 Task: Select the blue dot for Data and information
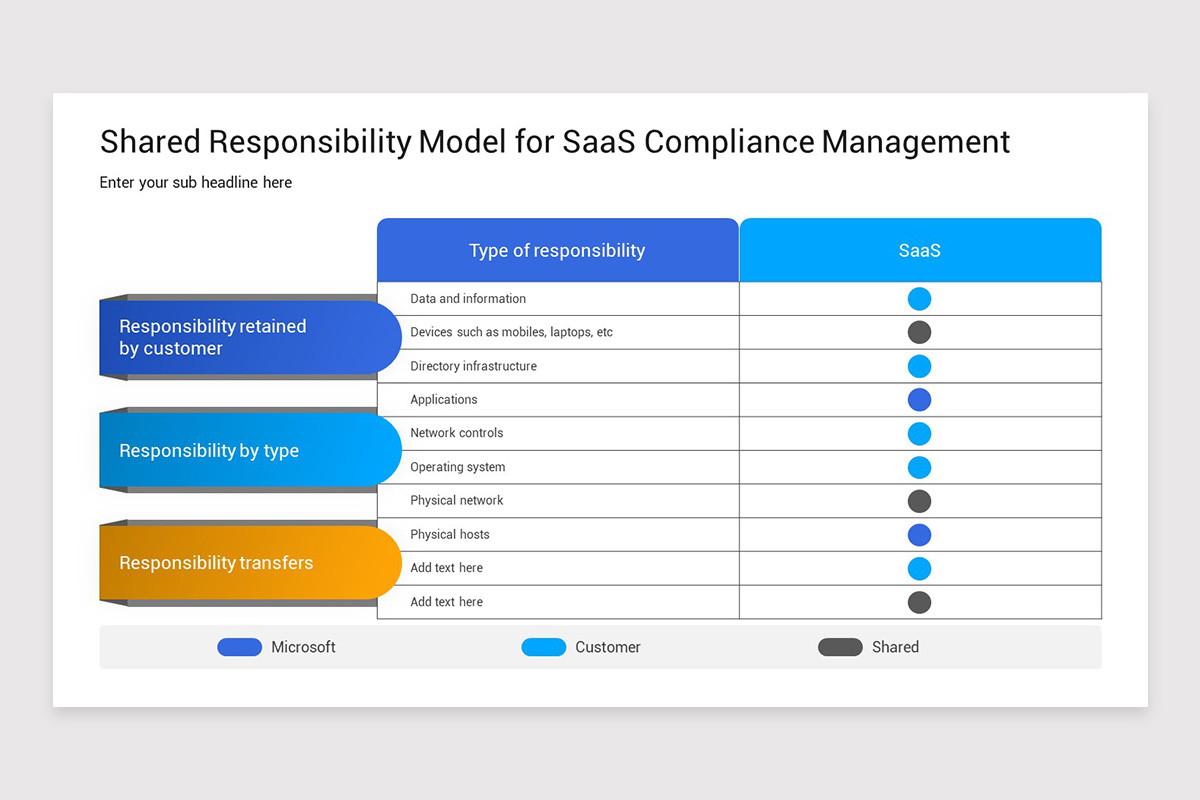pos(919,298)
